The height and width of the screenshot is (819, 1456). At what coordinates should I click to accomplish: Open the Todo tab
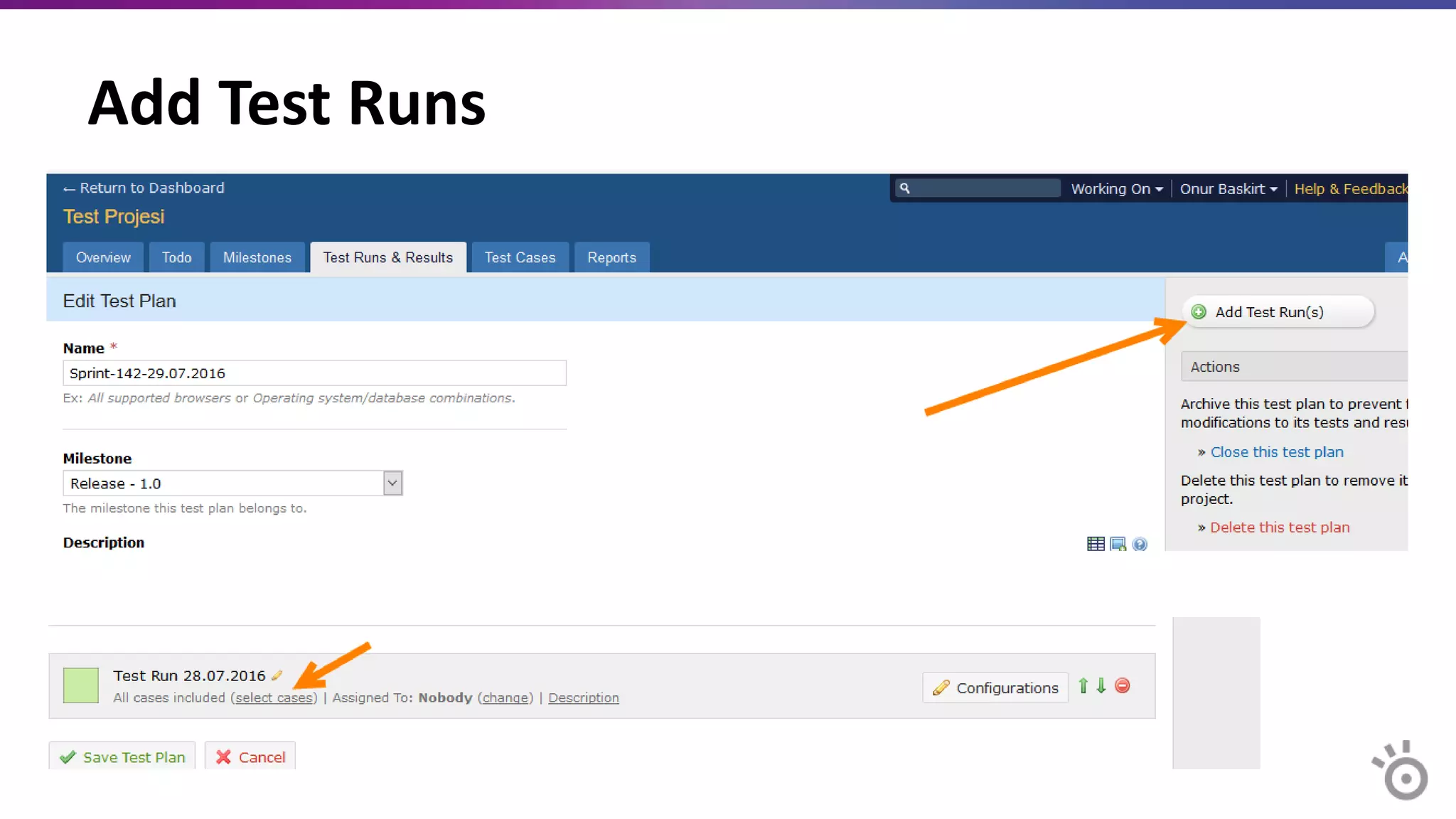click(176, 257)
